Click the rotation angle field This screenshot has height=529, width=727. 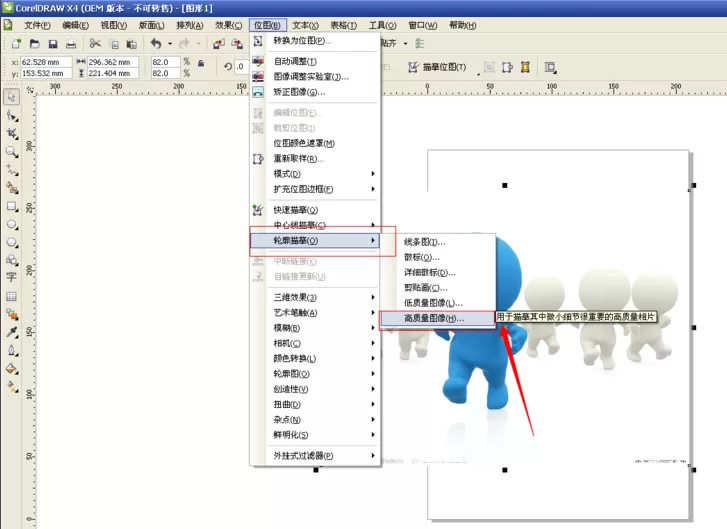coord(241,67)
